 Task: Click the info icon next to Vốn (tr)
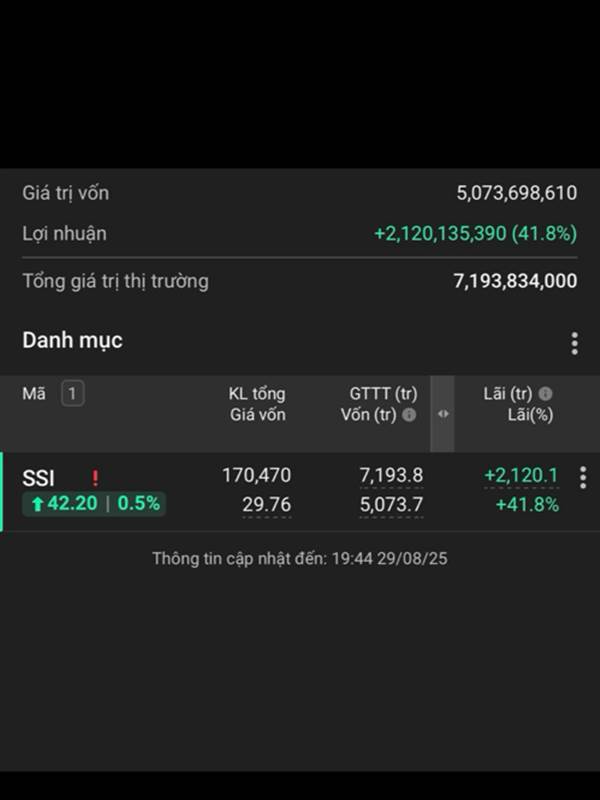(409, 415)
